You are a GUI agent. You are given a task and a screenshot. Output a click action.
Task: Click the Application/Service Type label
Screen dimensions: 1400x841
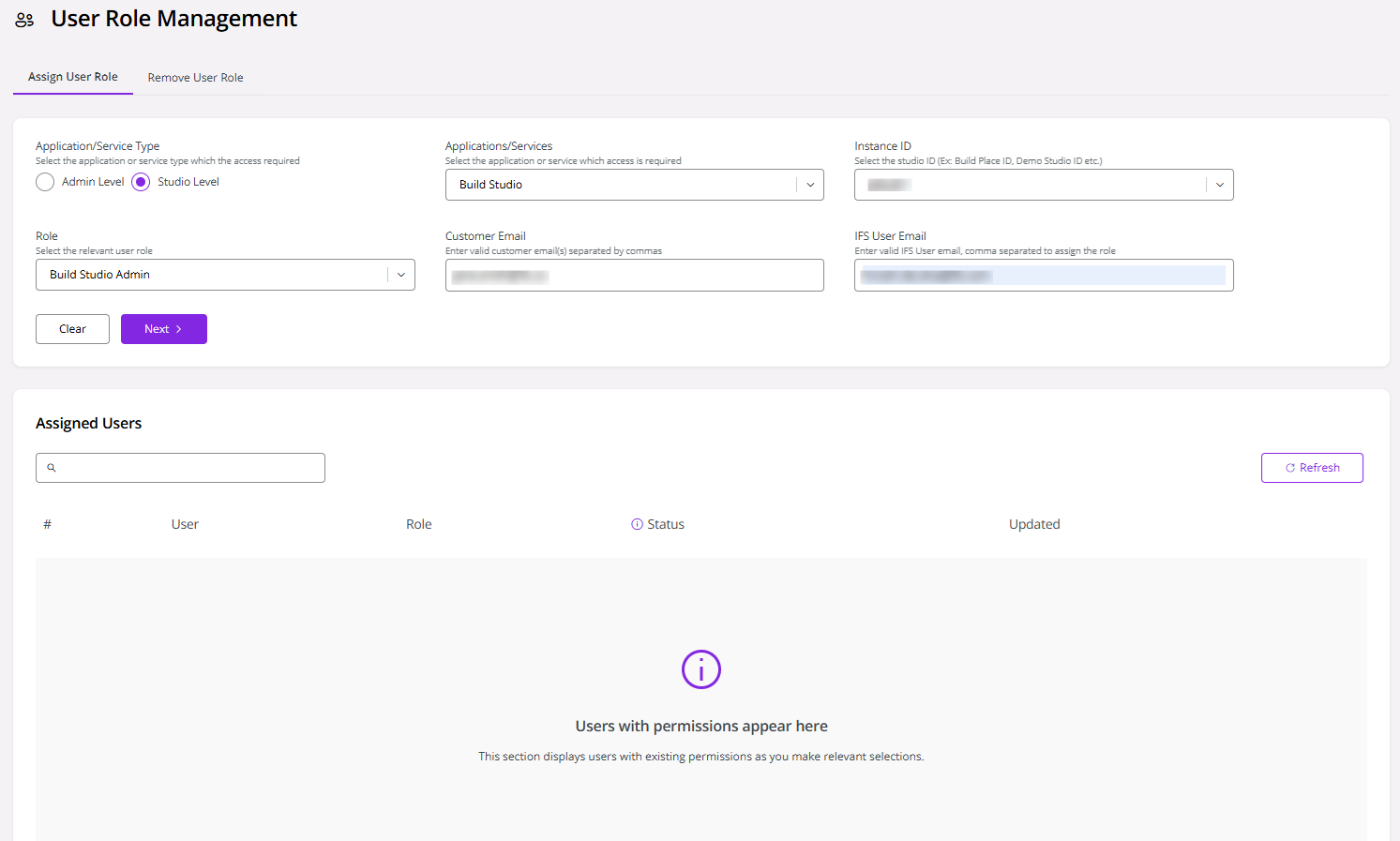pyautogui.click(x=98, y=146)
